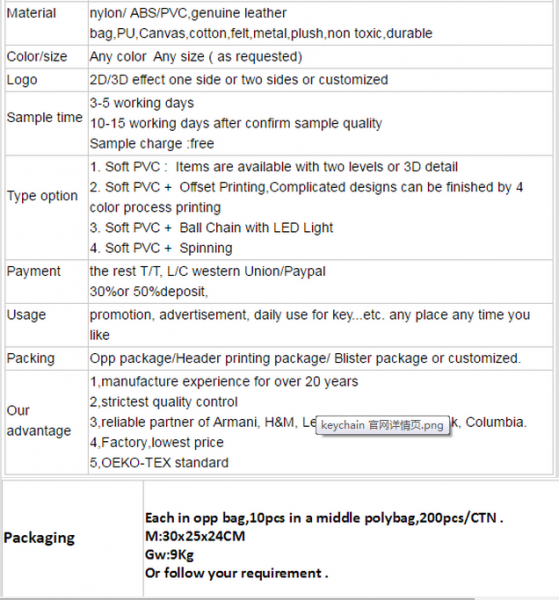This screenshot has height=600, width=559.
Task: Click the Payment row label
Action: pyautogui.click(x=33, y=271)
